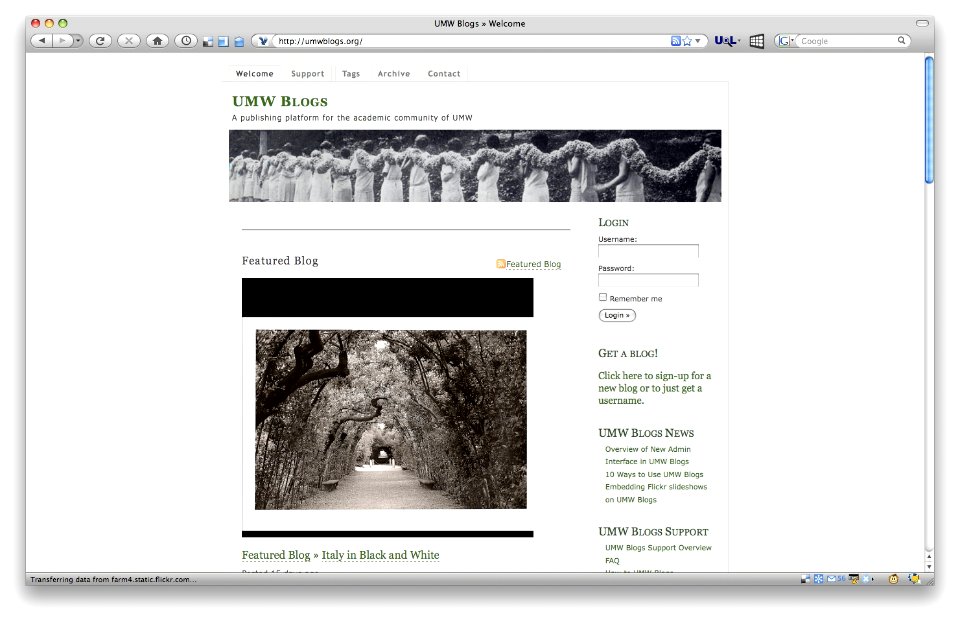Click the header banner photo of women
The height and width of the screenshot is (621, 960).
pos(475,165)
